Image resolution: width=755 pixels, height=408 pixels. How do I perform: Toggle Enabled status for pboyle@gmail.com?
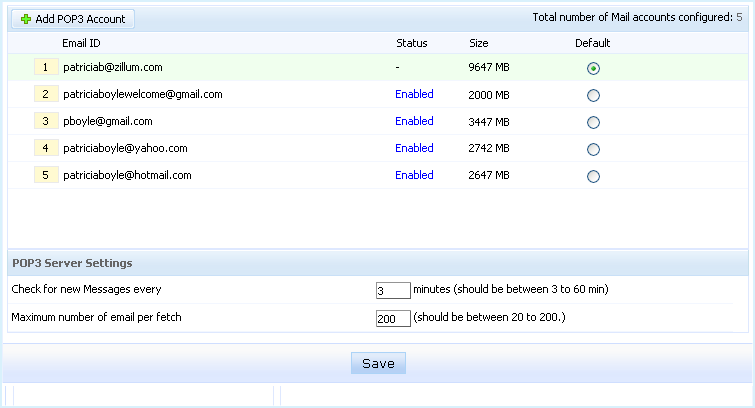pyautogui.click(x=414, y=121)
